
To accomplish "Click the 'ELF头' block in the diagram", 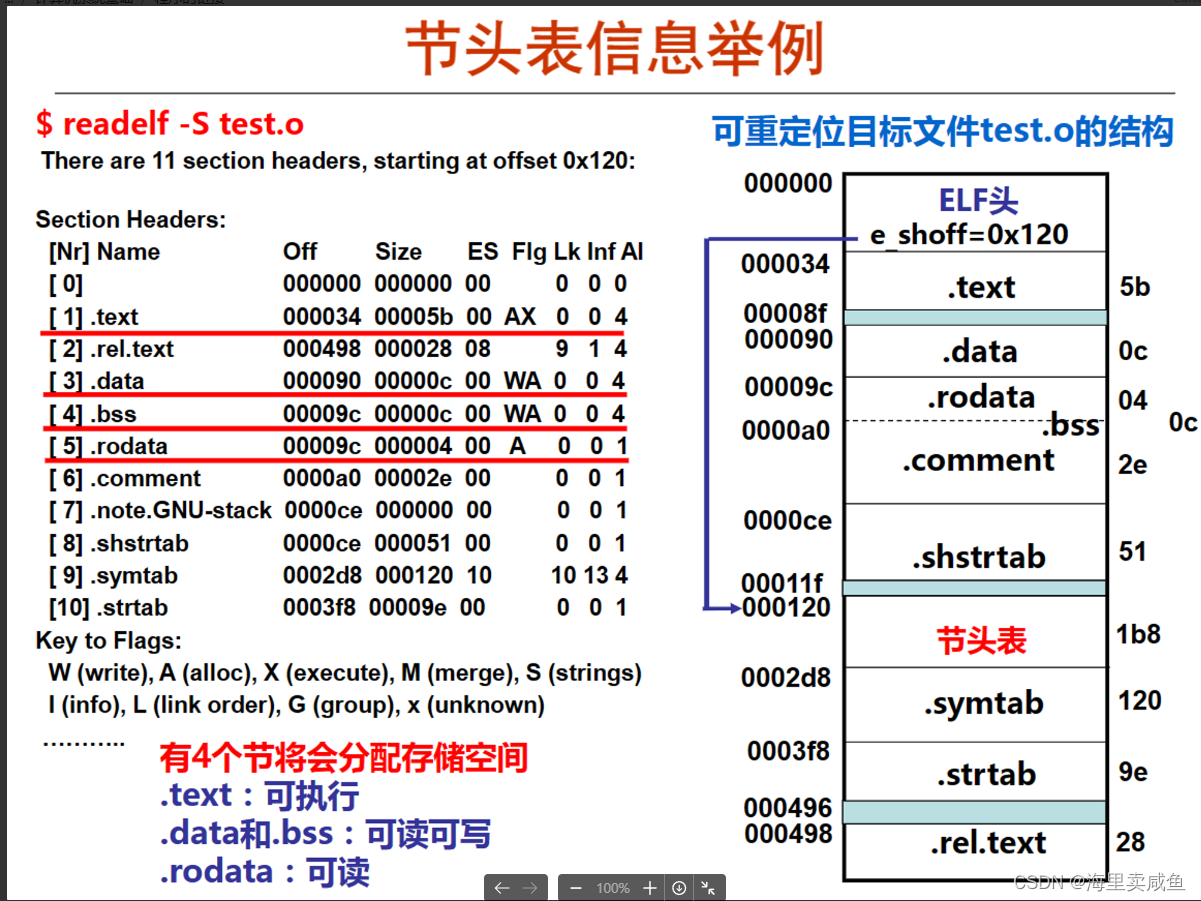I will [978, 201].
